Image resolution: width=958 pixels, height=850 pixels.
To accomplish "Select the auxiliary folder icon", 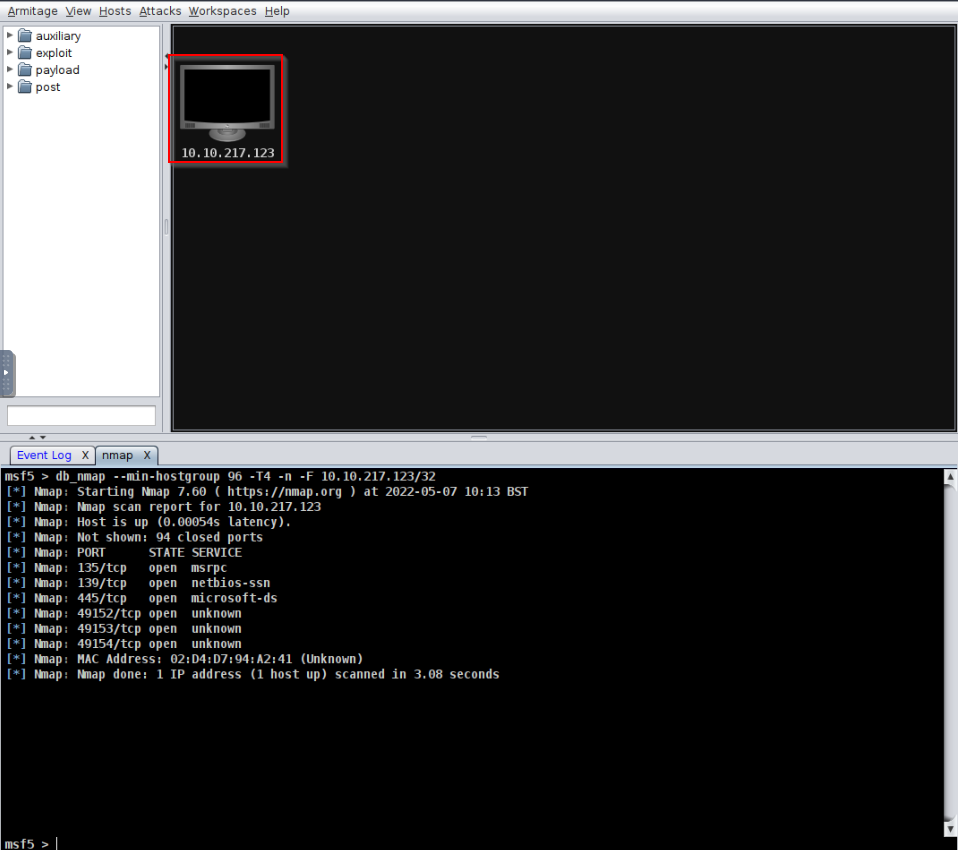I will 24,35.
